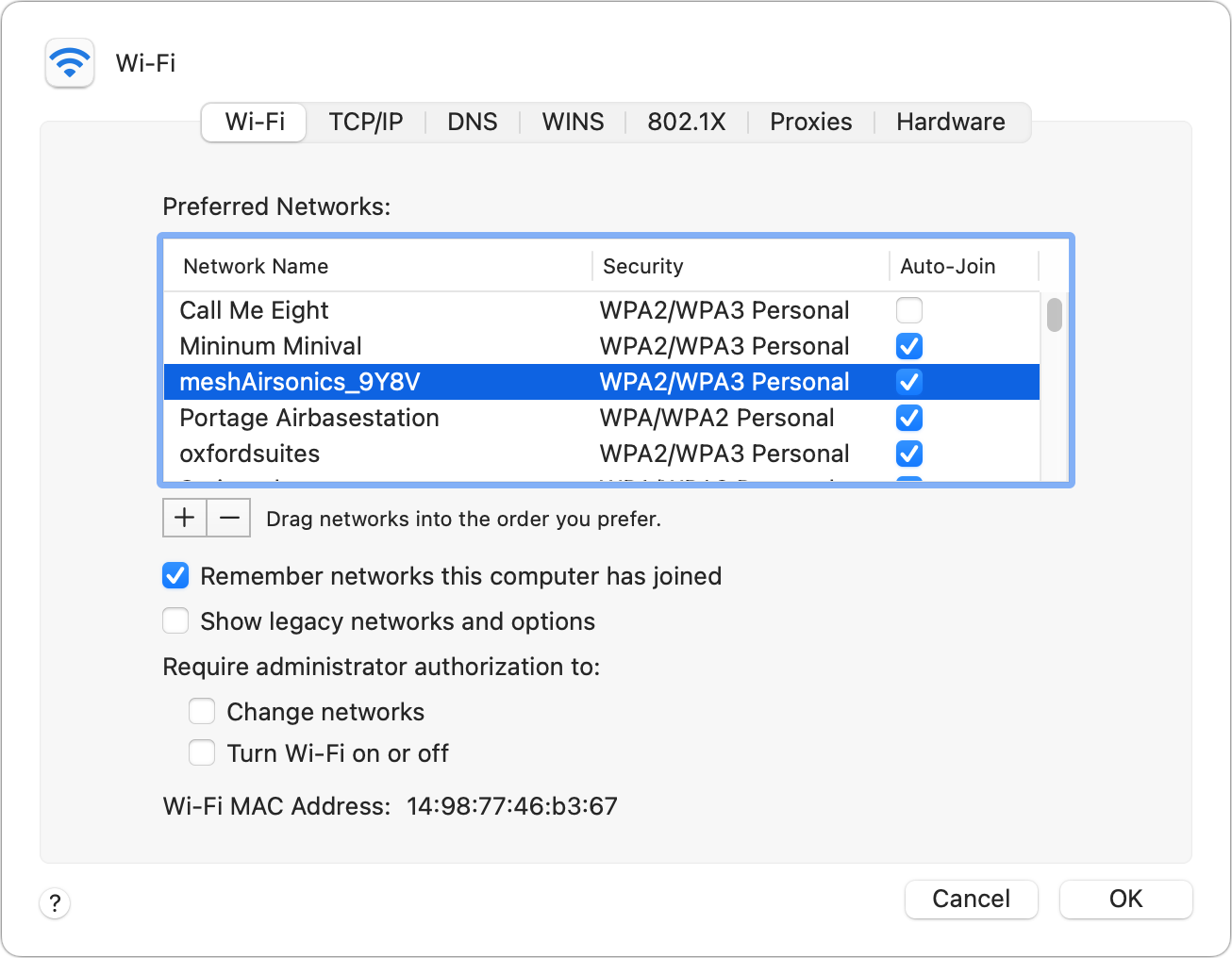The height and width of the screenshot is (958, 1232).
Task: Enable Show legacy networks and options
Action: 175,620
